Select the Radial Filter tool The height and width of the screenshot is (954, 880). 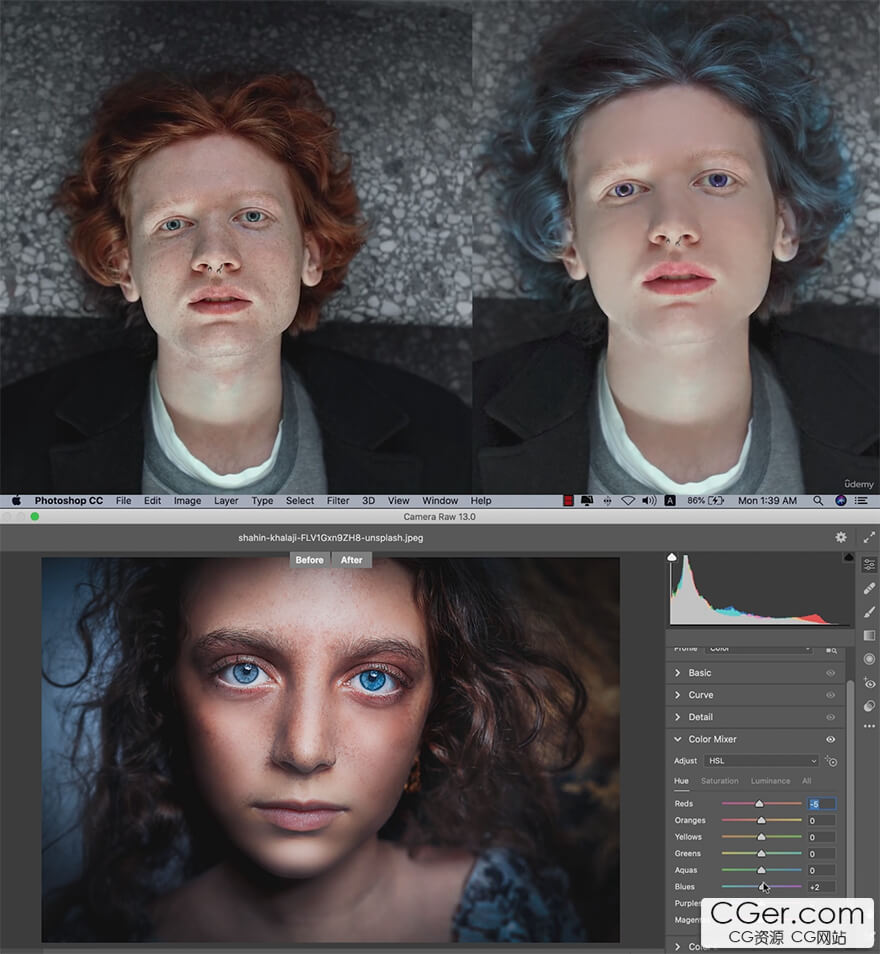(x=869, y=659)
